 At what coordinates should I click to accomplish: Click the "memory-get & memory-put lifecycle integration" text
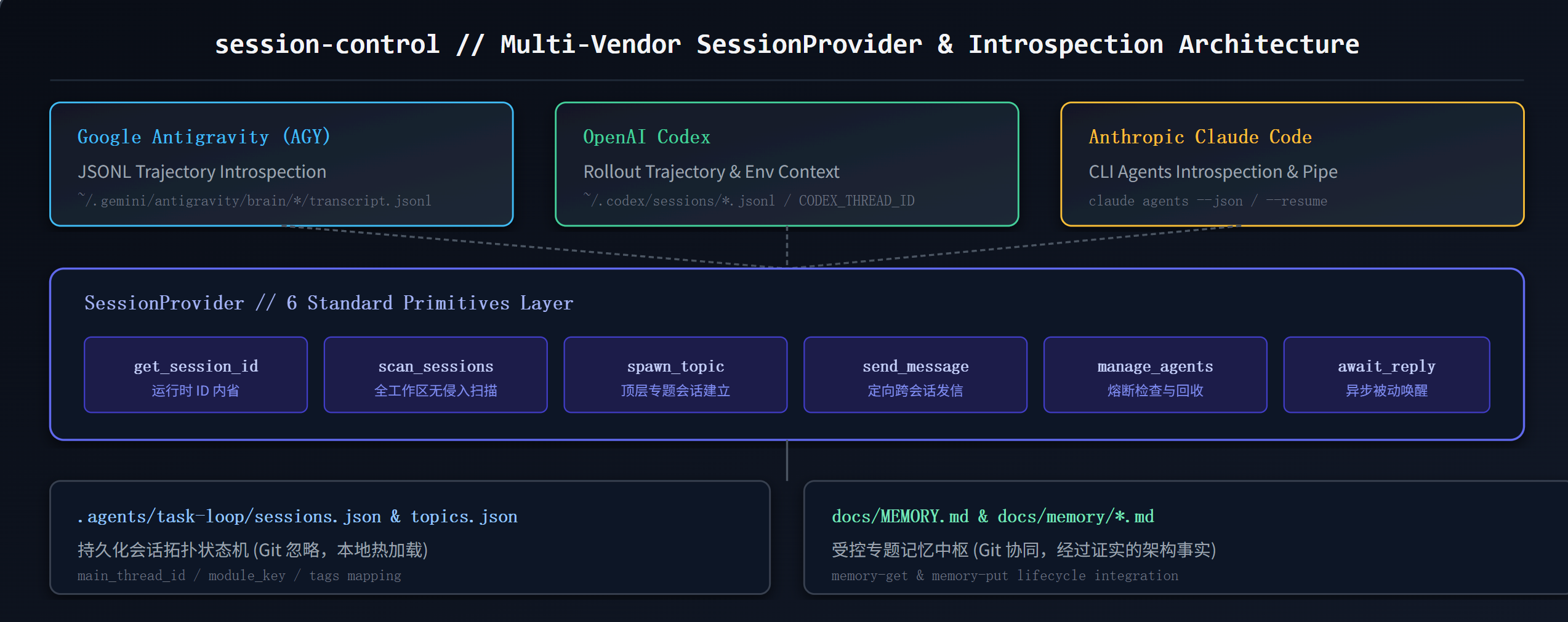click(1005, 576)
